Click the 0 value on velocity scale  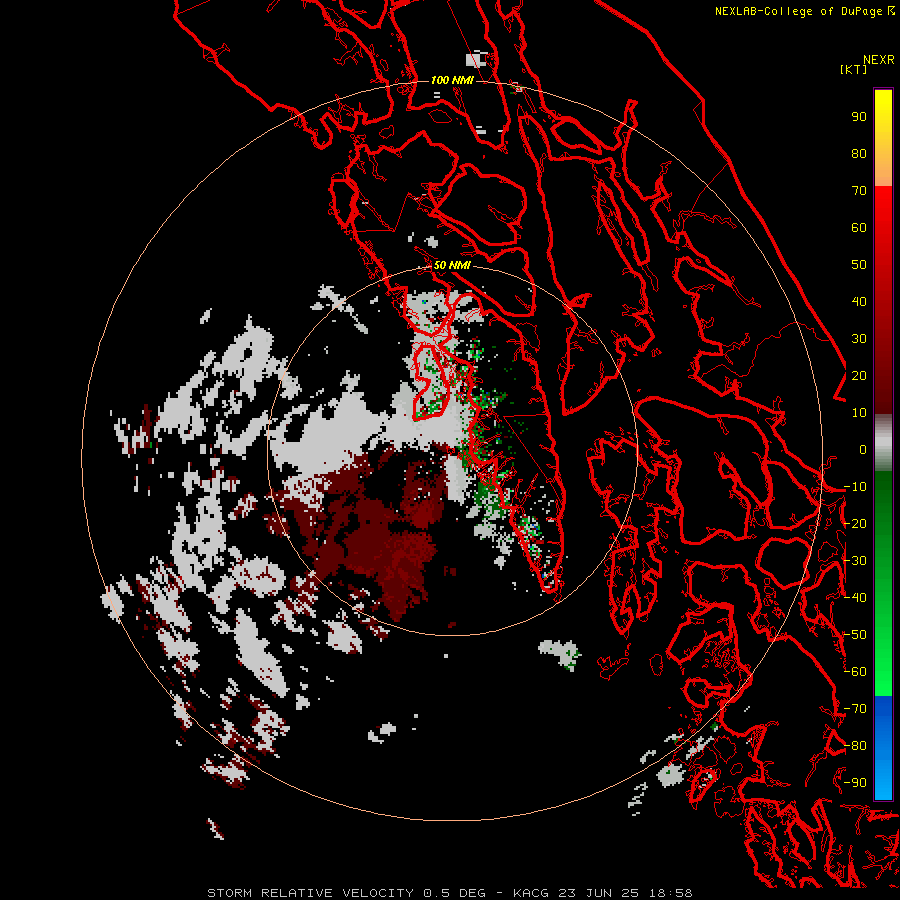863,449
